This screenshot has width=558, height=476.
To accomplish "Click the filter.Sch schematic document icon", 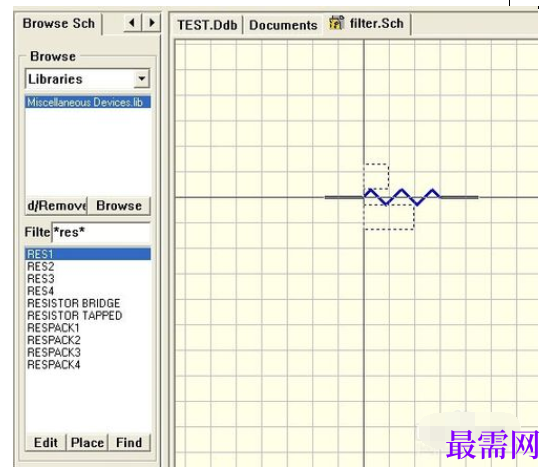I will coord(336,23).
